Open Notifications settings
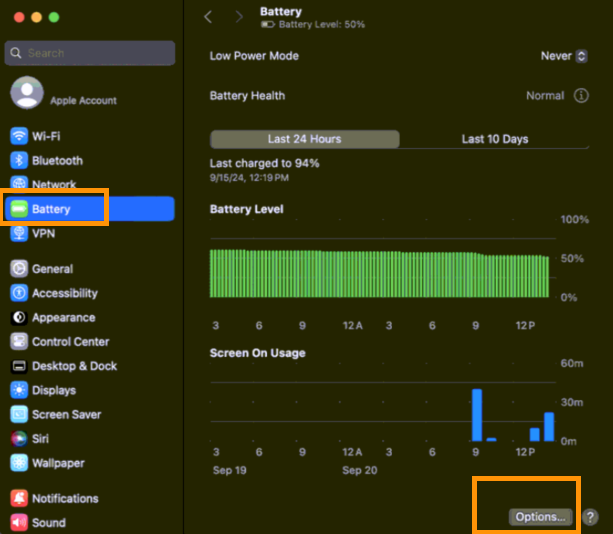The image size is (613, 534). (x=64, y=498)
